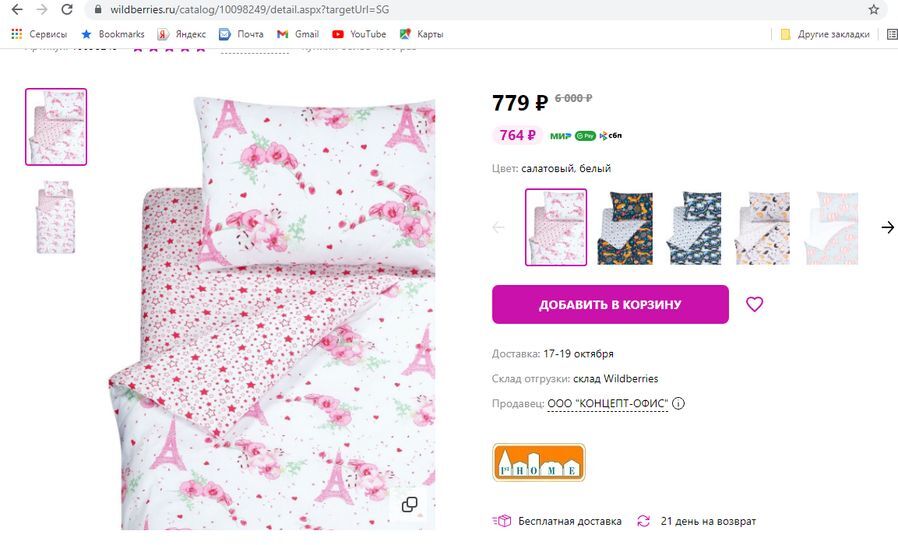Screen dimensions: 898x545
Task: Select the dark fox-pattern bedding color variant
Action: pos(625,228)
